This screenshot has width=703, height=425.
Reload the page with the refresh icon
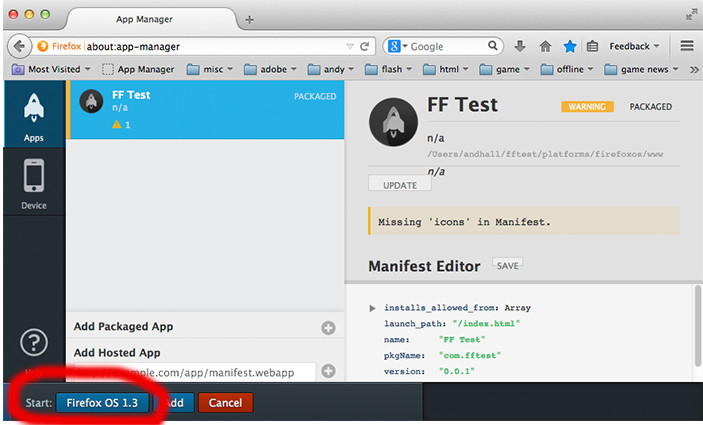(365, 46)
